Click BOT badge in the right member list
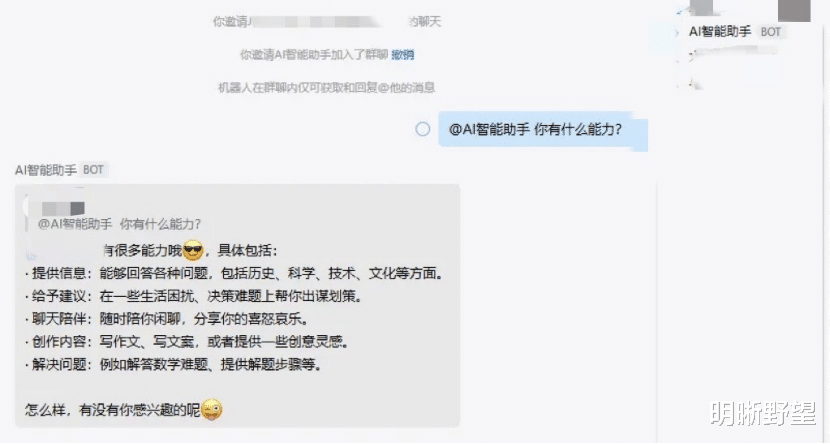 771,32
